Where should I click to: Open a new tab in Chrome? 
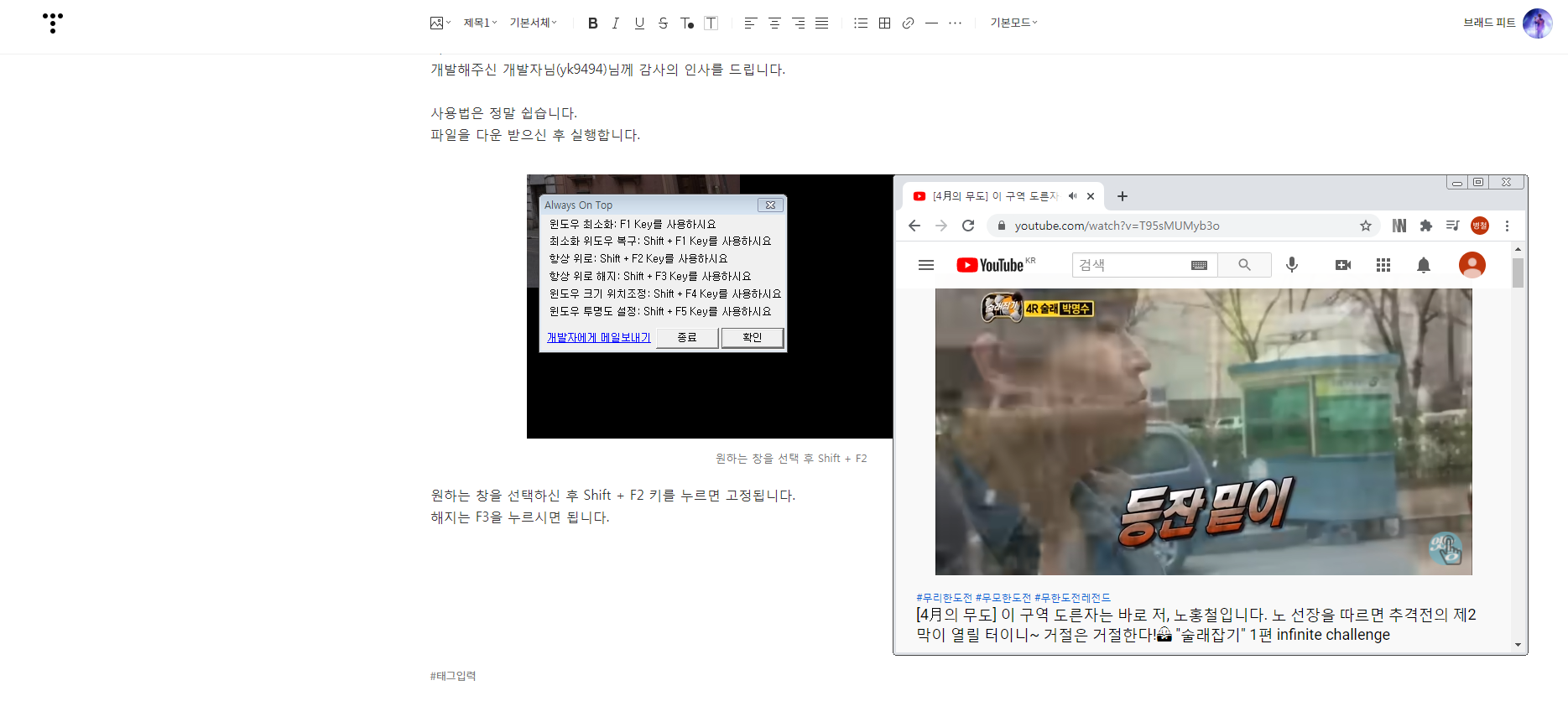(x=1123, y=196)
